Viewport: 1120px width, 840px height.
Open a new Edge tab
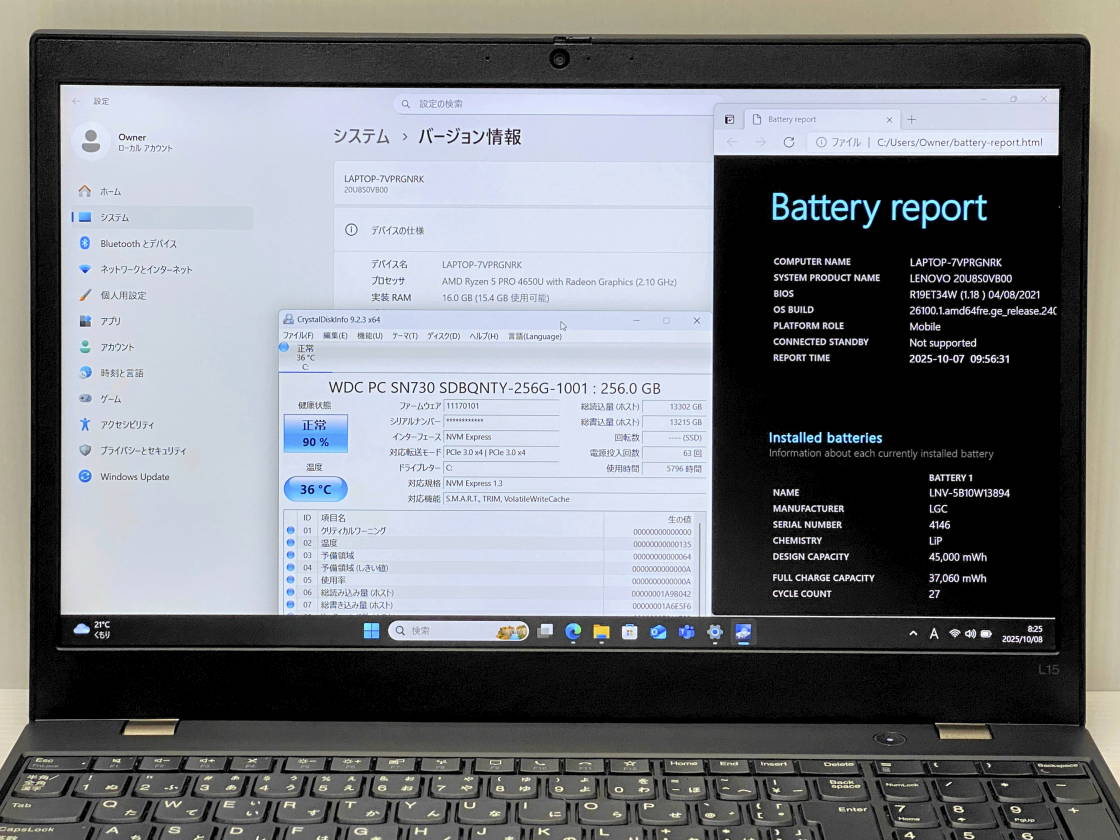coord(911,119)
